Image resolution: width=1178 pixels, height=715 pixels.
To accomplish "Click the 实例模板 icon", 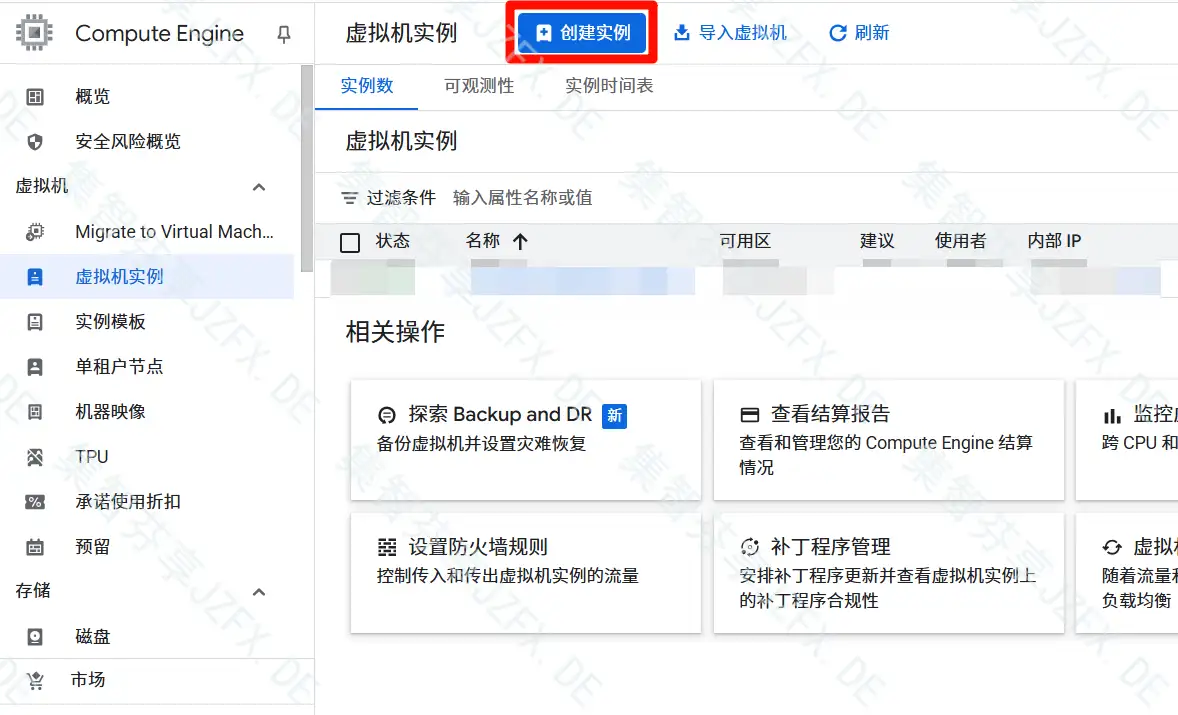I will point(35,322).
